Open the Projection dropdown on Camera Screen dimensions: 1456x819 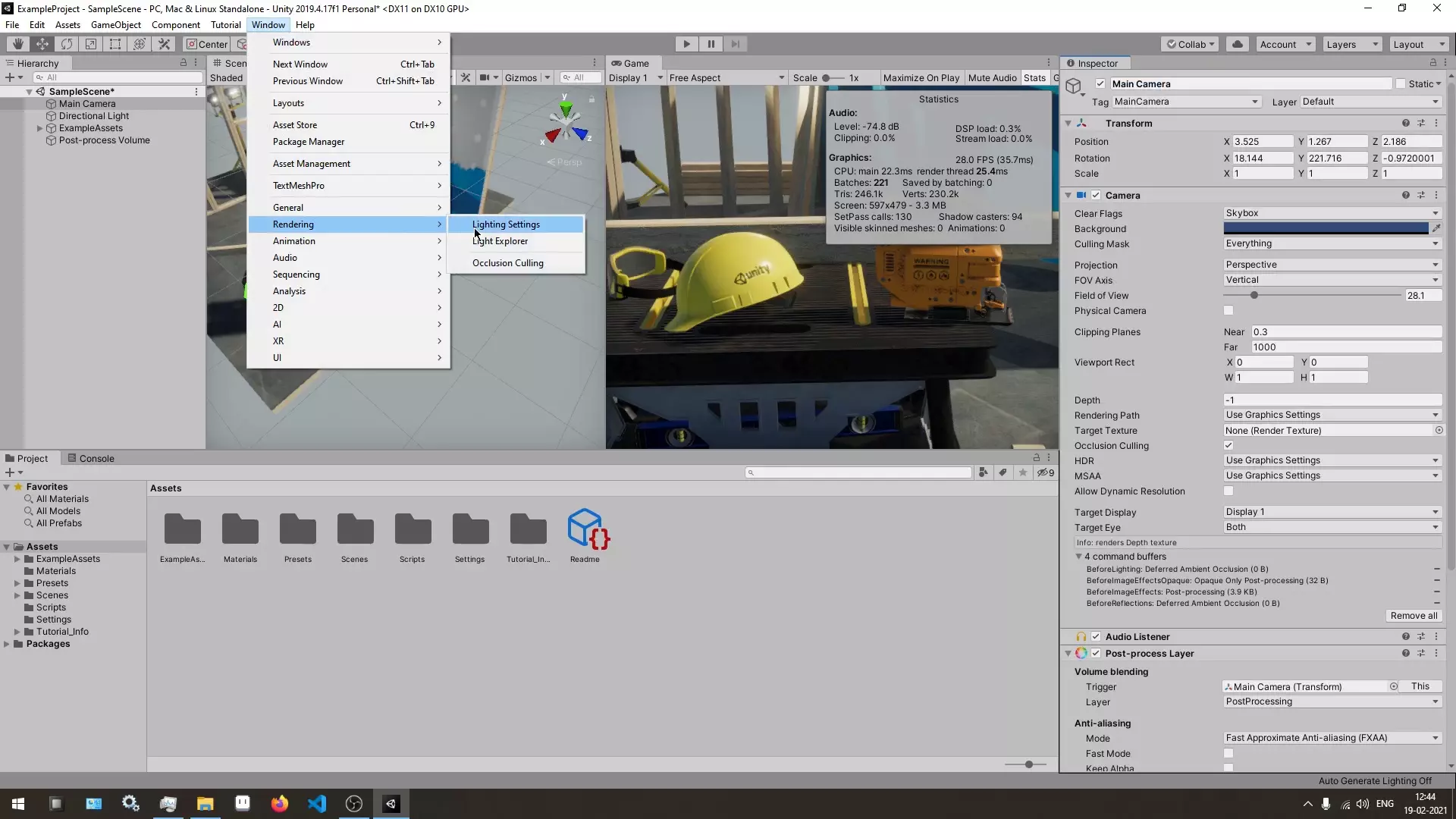(1330, 264)
